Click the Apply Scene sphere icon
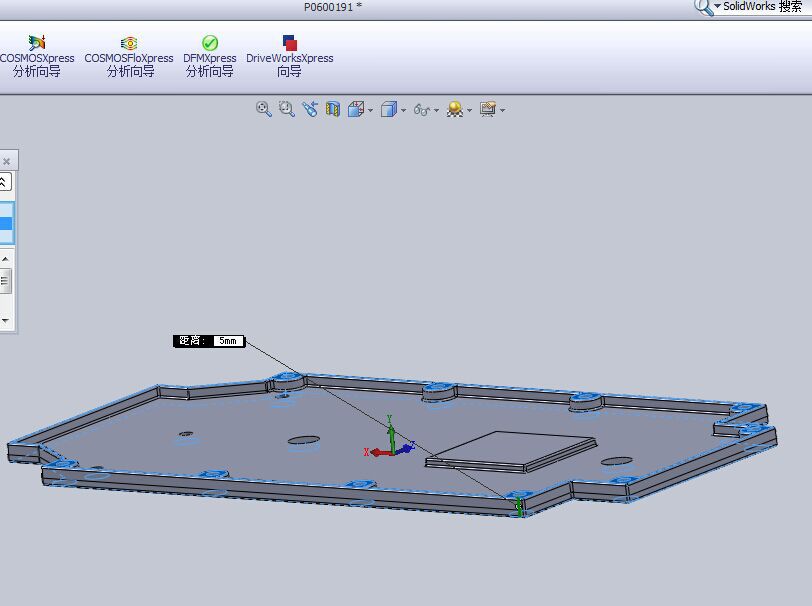Viewport: 812px width, 606px height. [x=455, y=109]
